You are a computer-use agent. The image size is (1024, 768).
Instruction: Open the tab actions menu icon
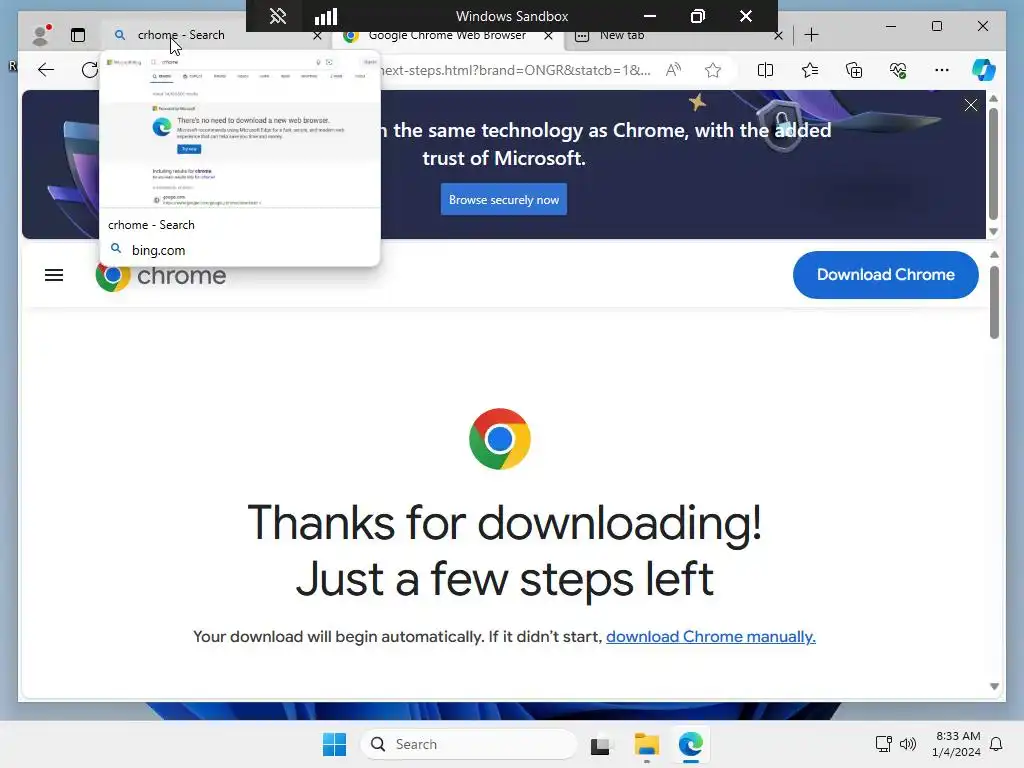click(78, 35)
